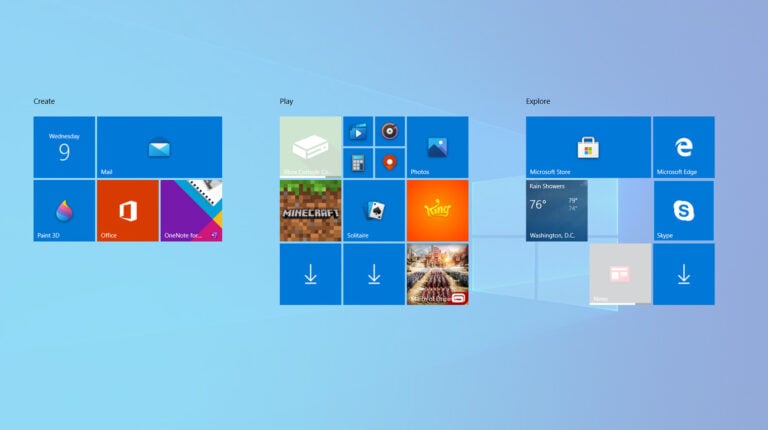Image resolution: width=768 pixels, height=430 pixels.
Task: Open the orange King tile
Action: 437,211
